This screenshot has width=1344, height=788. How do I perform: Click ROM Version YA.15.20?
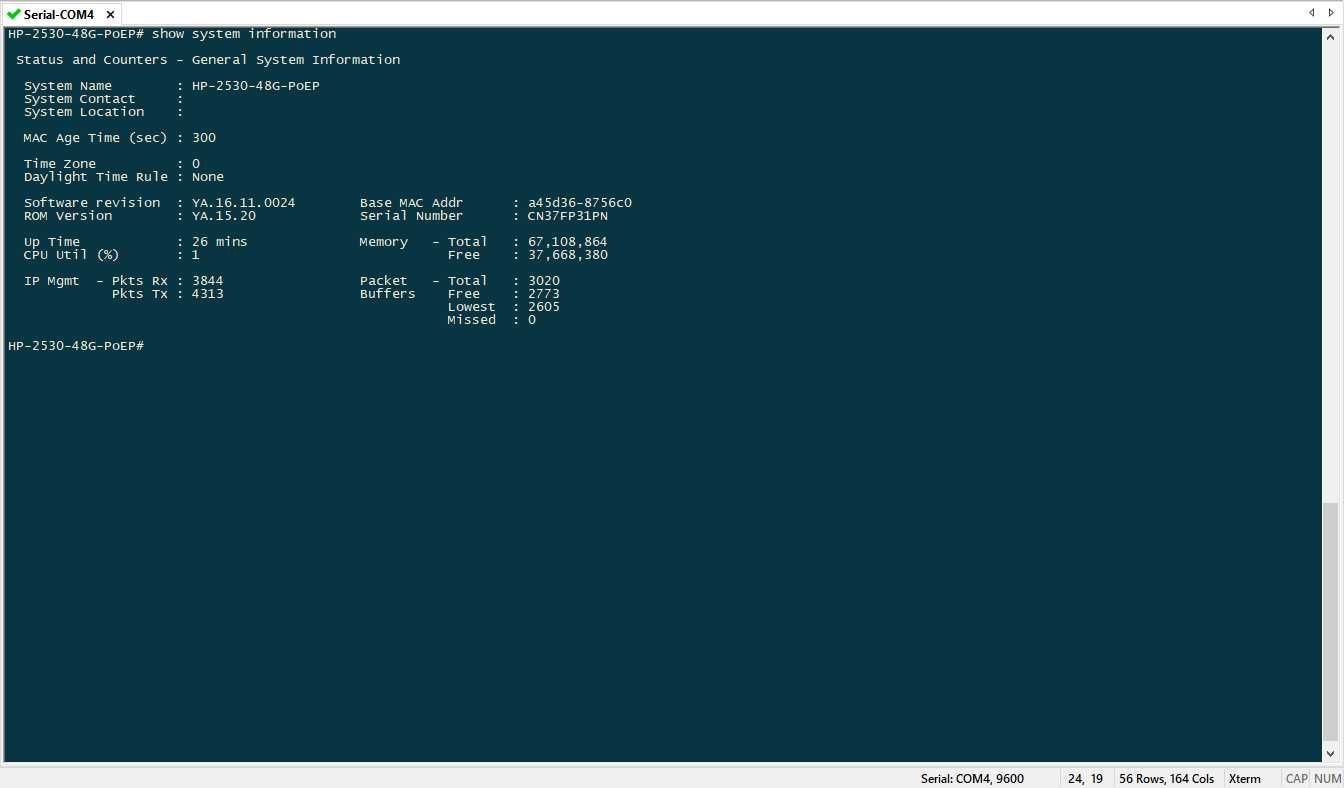point(224,216)
